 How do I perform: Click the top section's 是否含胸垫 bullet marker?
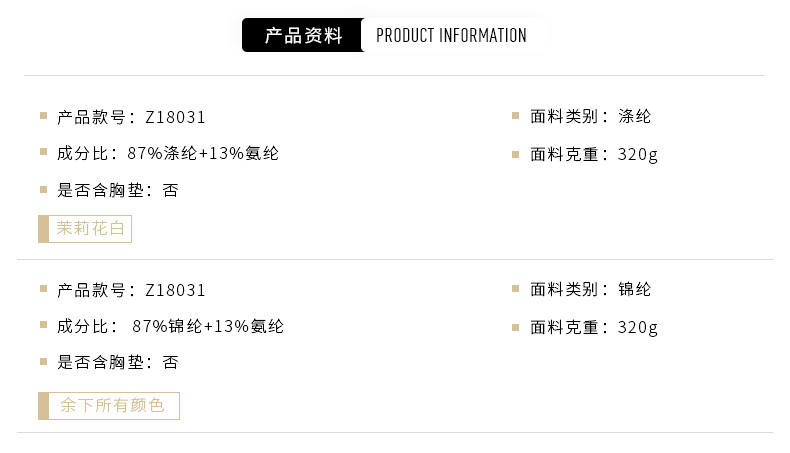[x=44, y=190]
